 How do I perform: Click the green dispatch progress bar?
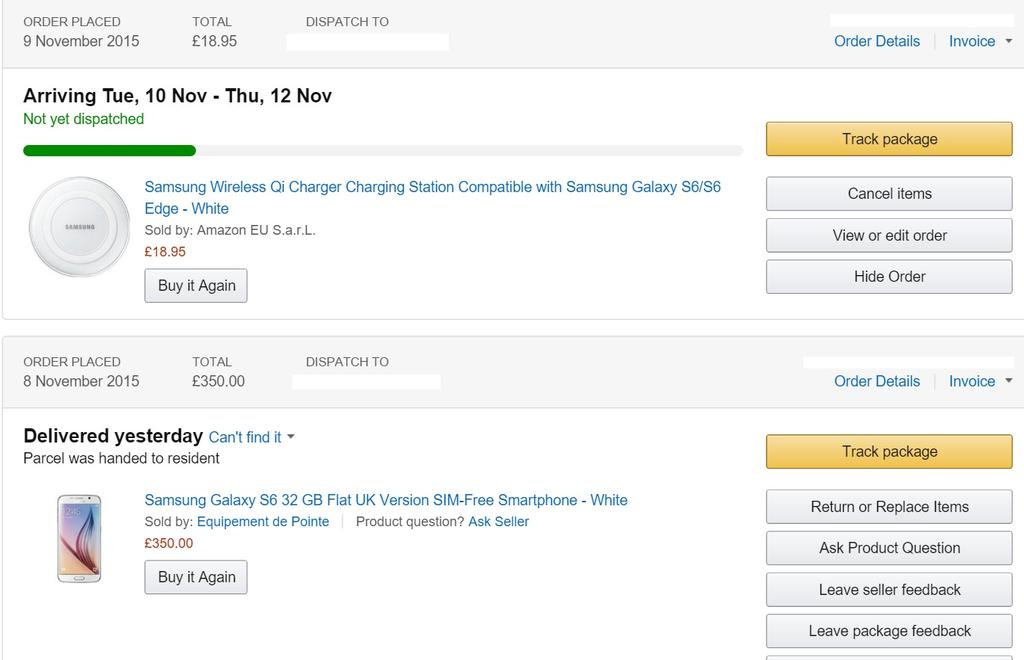pos(110,151)
